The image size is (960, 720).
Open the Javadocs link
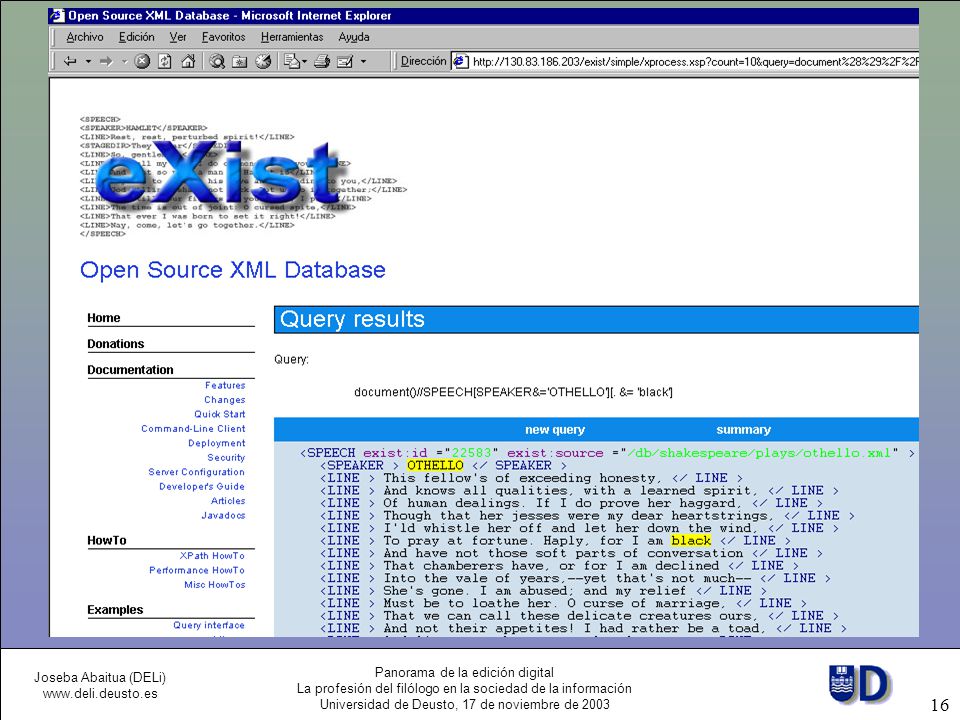(x=223, y=516)
